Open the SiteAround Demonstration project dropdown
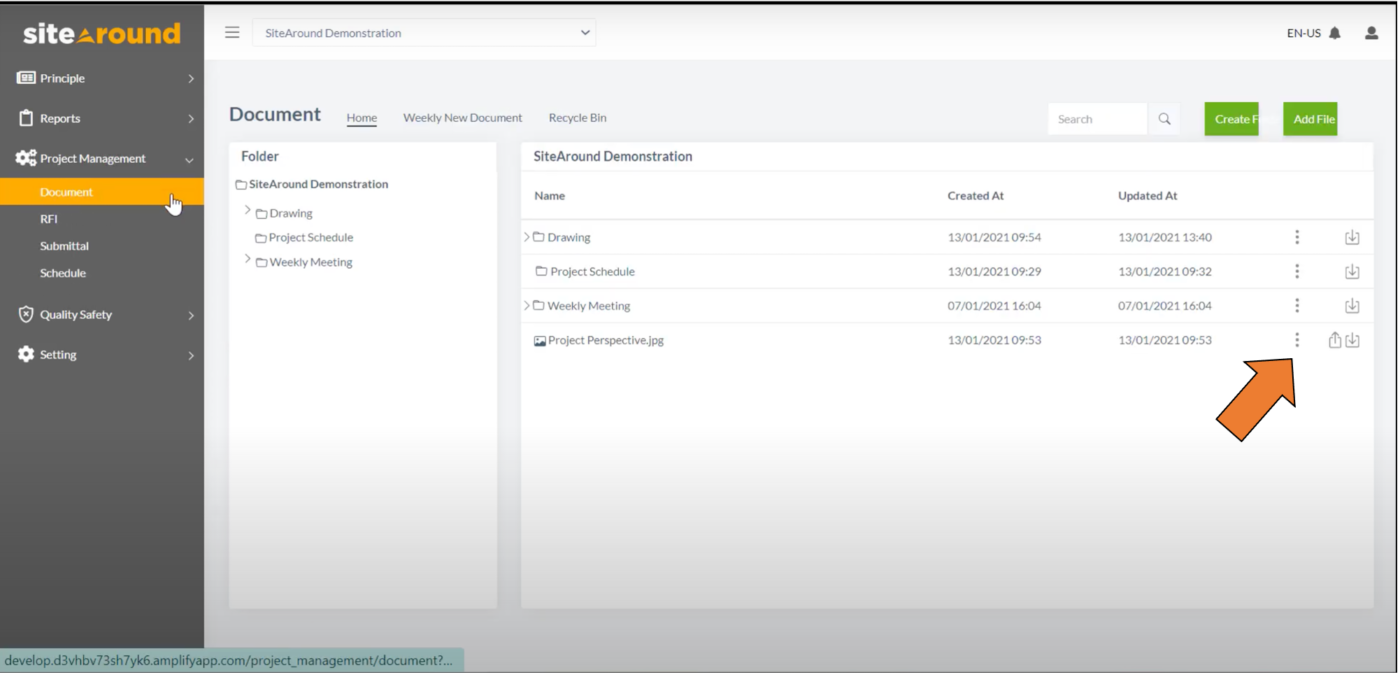Viewport: 1400px width, 673px height. (x=424, y=32)
